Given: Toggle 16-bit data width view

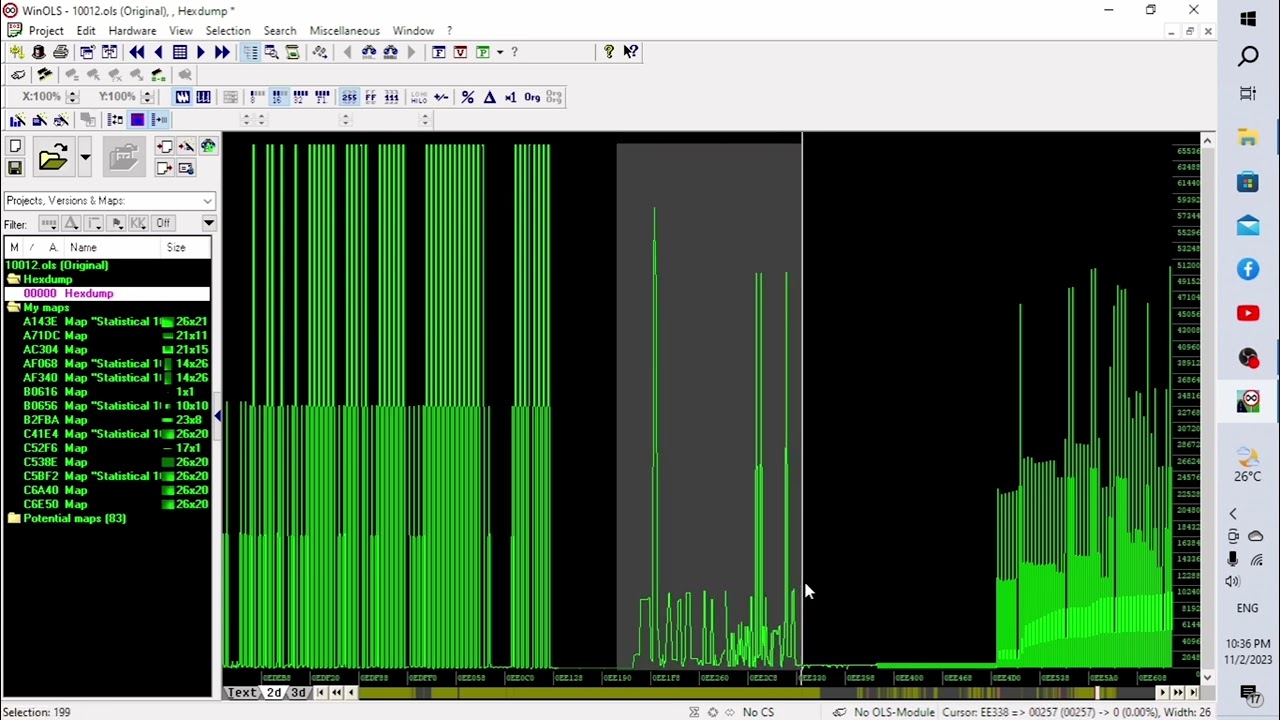Looking at the screenshot, I should point(278,97).
